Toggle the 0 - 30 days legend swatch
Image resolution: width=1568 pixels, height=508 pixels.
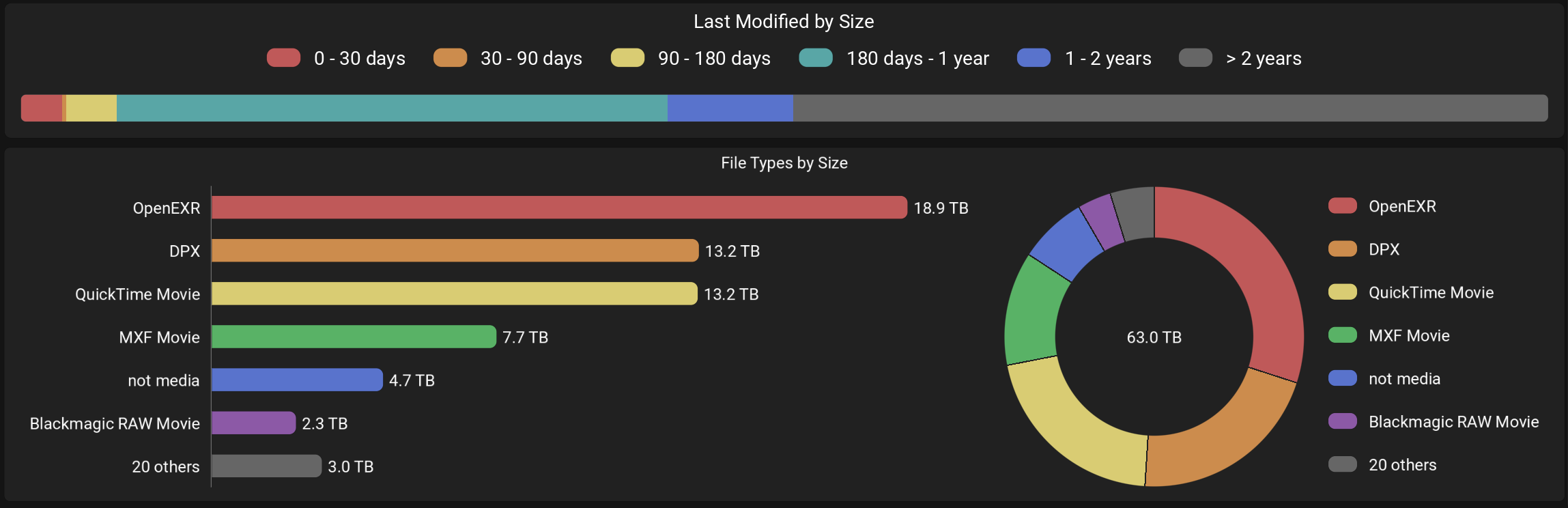pyautogui.click(x=283, y=58)
